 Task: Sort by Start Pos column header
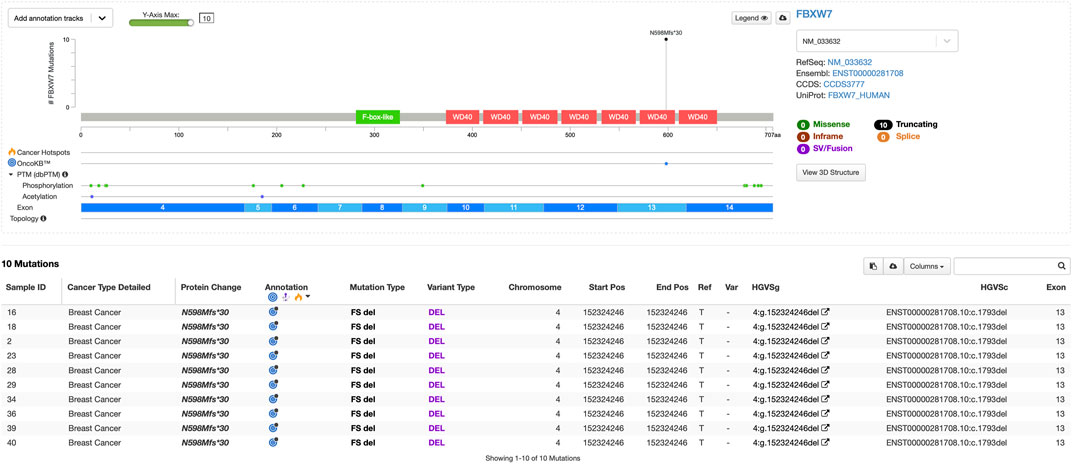pyautogui.click(x=608, y=287)
